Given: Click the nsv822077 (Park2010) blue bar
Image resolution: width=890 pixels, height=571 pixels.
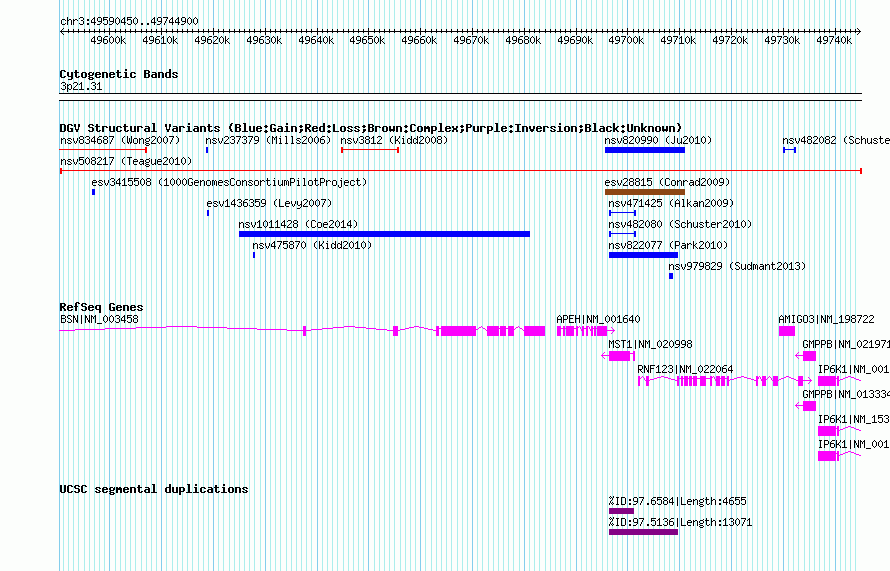Looking at the screenshot, I should (x=644, y=255).
